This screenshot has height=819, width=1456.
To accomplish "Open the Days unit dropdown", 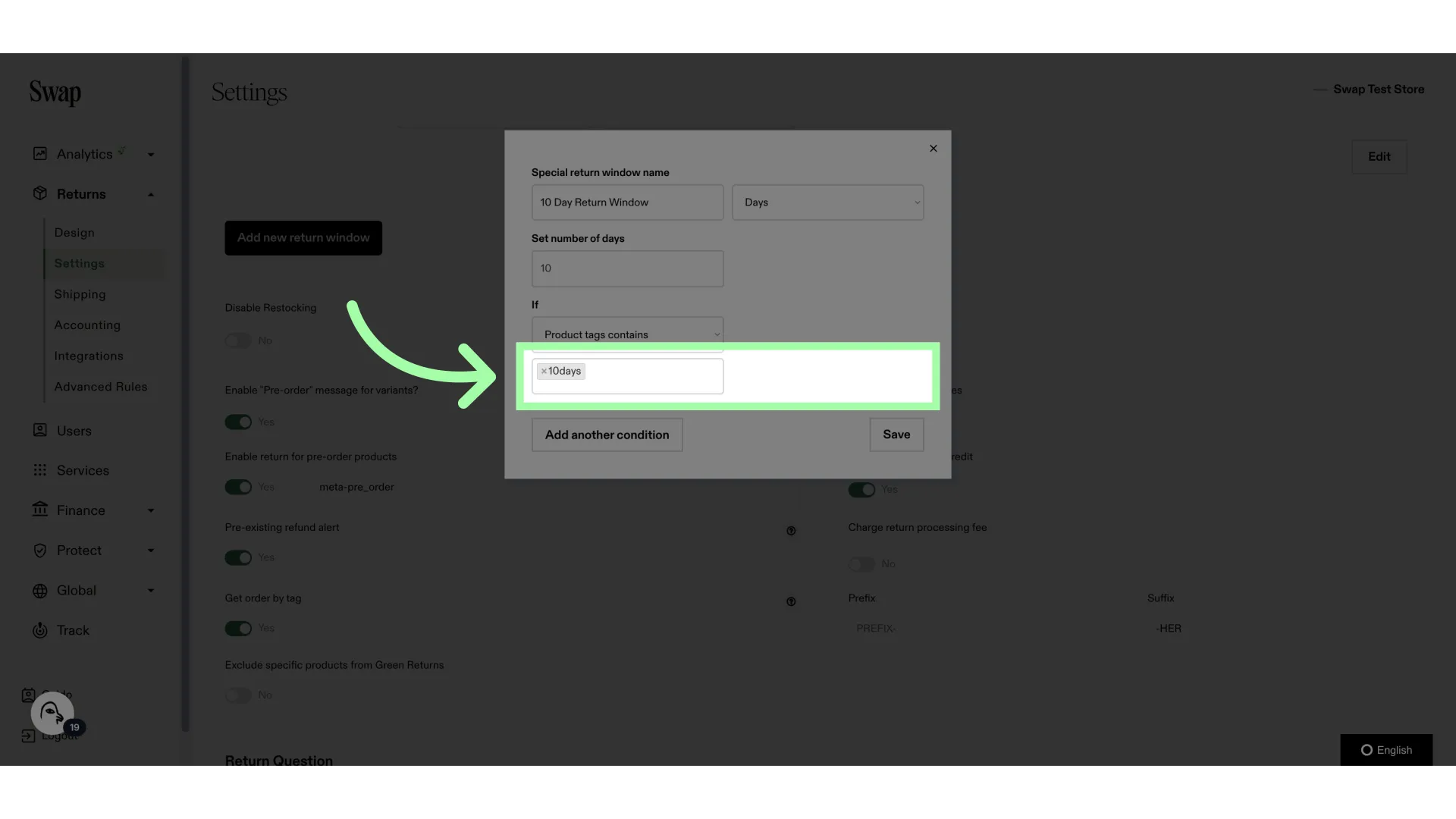I will (828, 202).
